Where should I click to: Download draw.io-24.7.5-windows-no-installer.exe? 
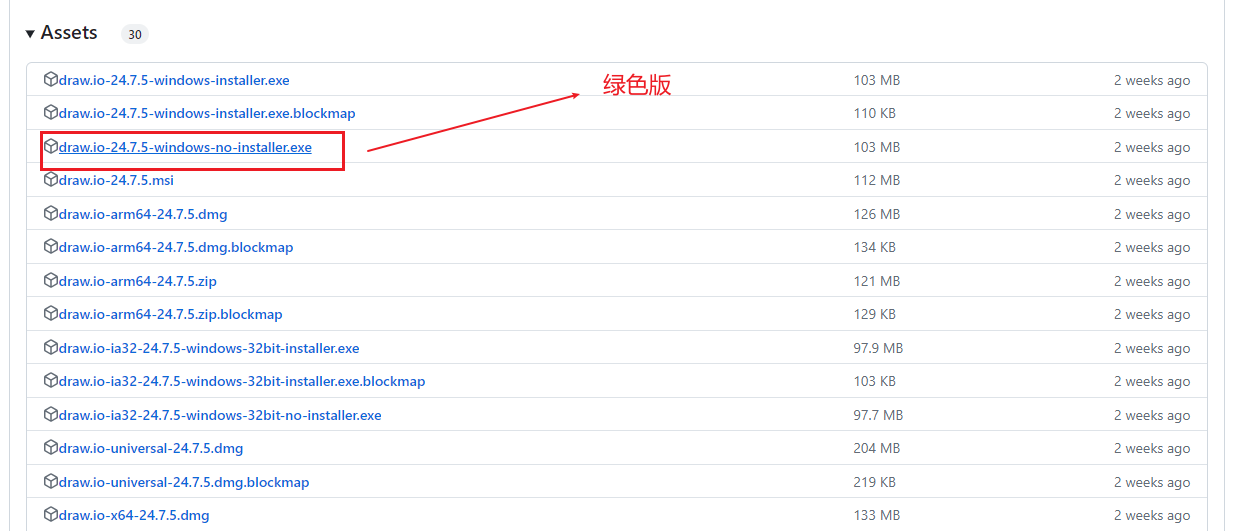tap(185, 147)
